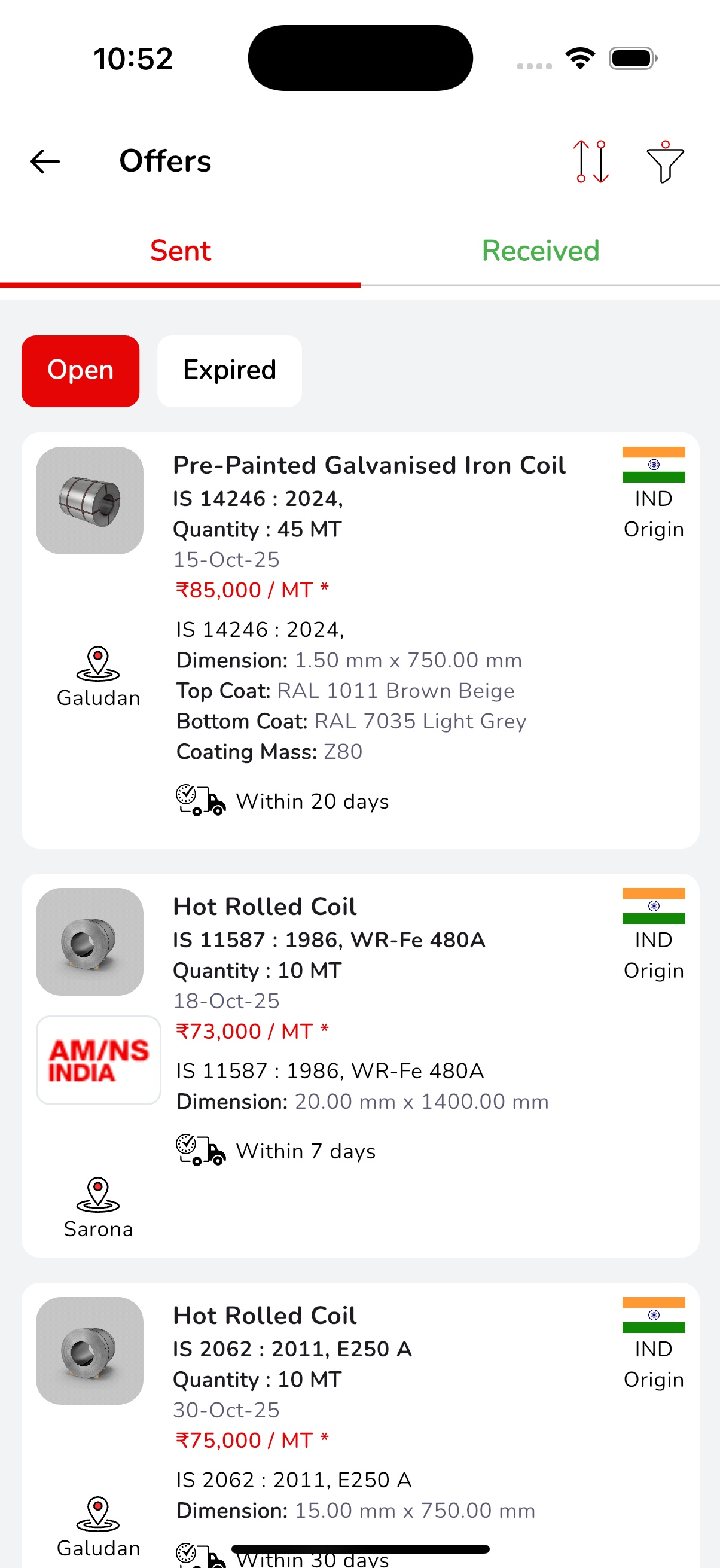Screen dimensions: 720x1568
Task: Tap delivery truck icon next to Within 20 days
Action: [x=200, y=800]
